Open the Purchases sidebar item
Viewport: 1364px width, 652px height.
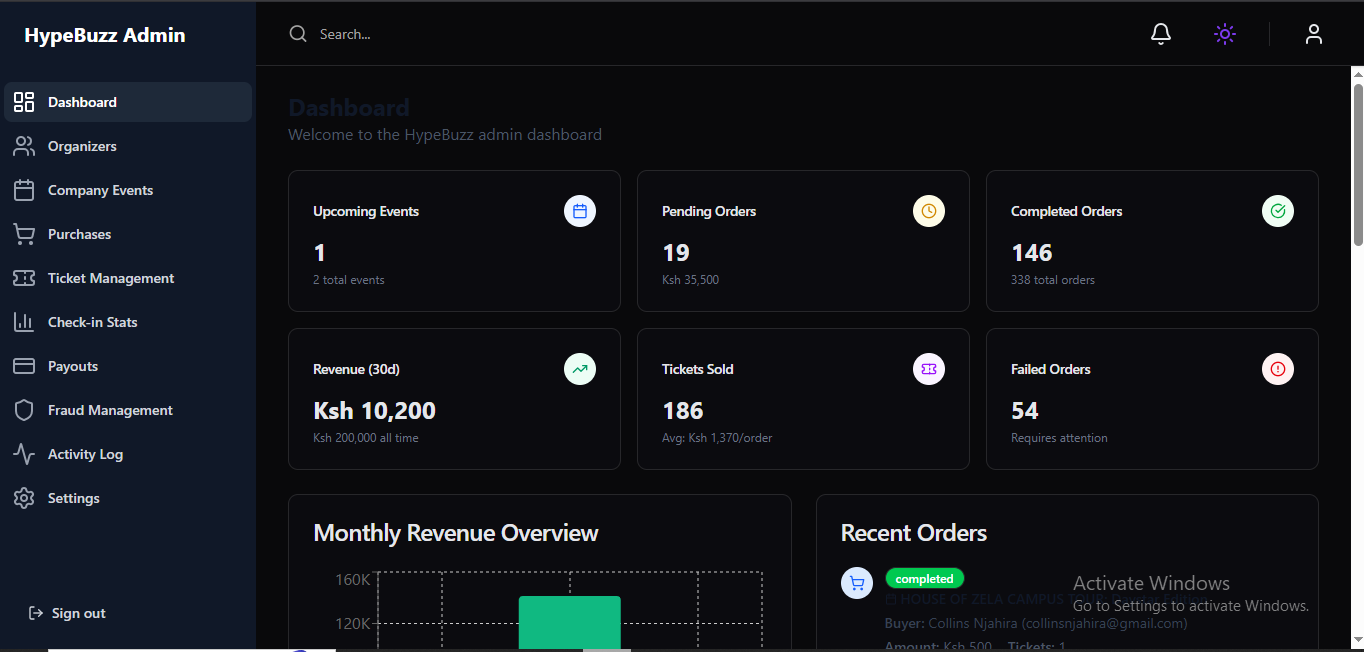tap(79, 234)
